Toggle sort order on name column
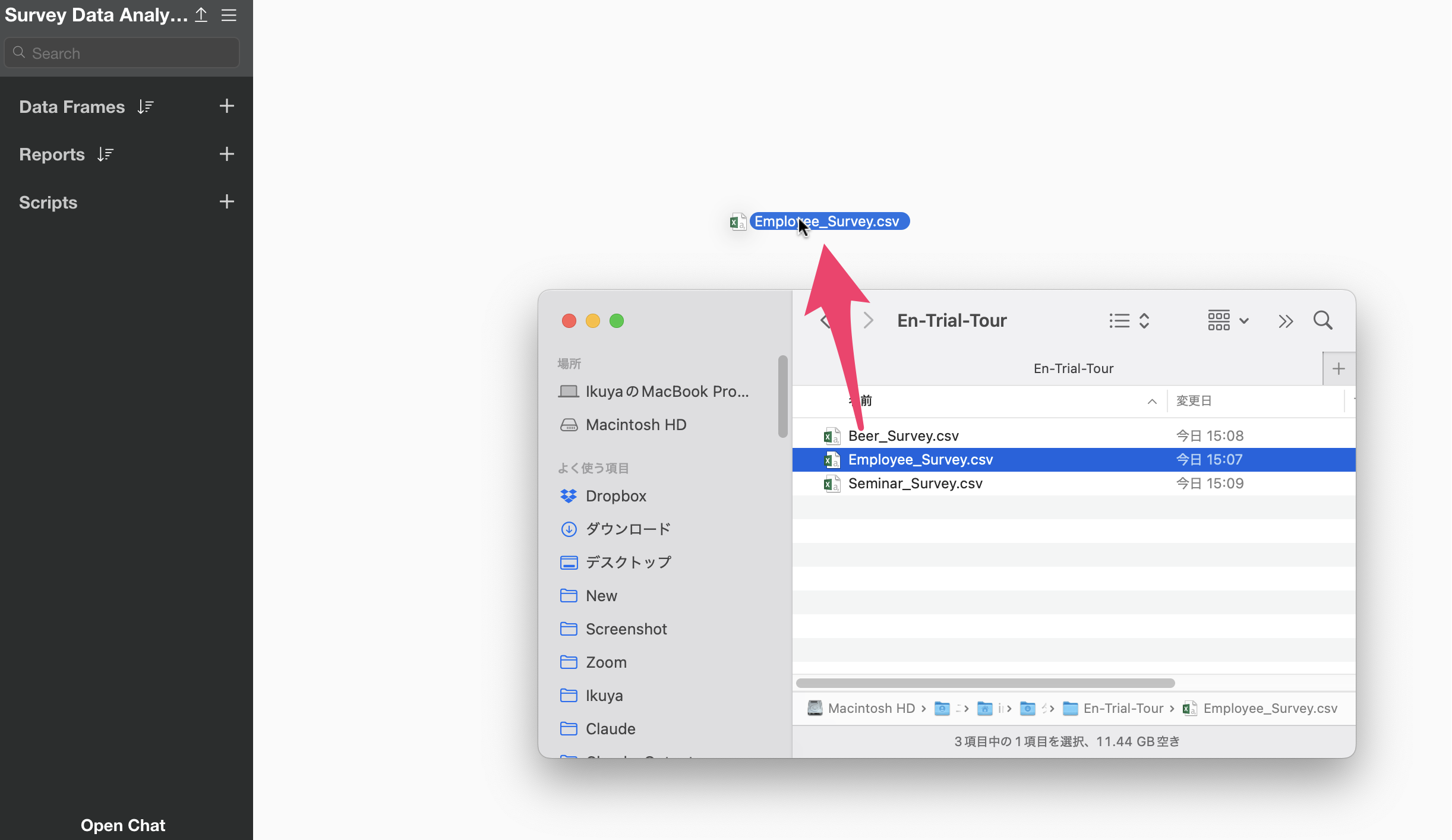 (1152, 402)
